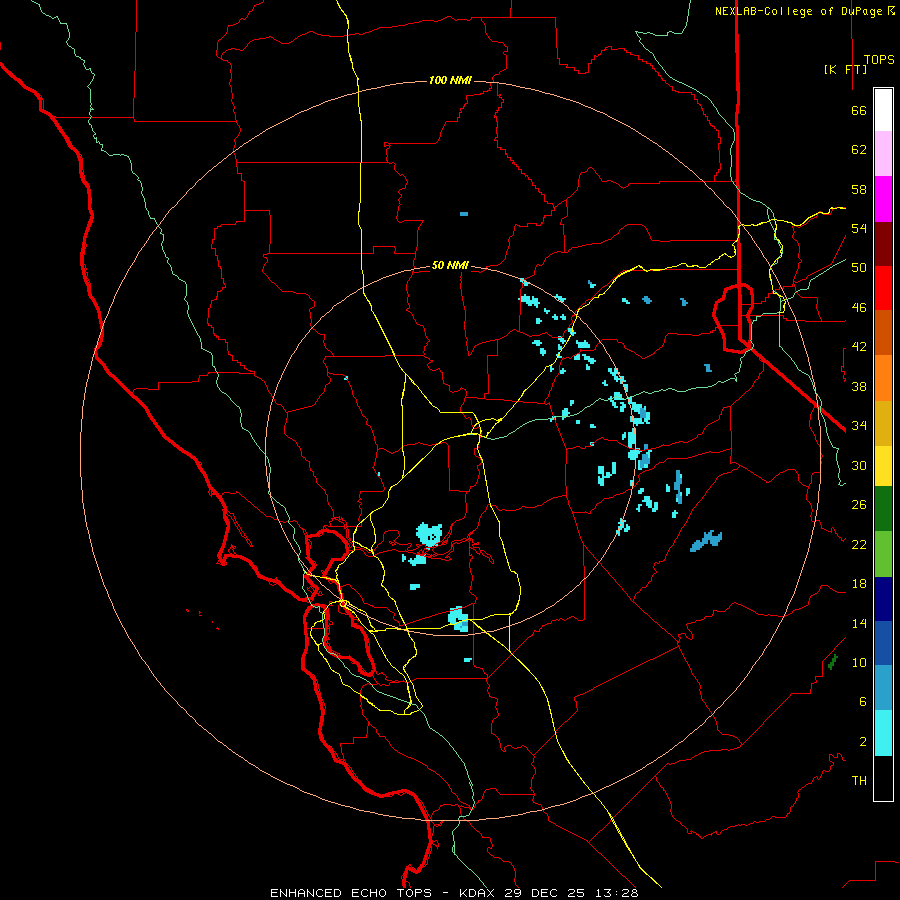This screenshot has width=900, height=900.
Task: Click the 'TH' threshold label
Action: tap(859, 781)
